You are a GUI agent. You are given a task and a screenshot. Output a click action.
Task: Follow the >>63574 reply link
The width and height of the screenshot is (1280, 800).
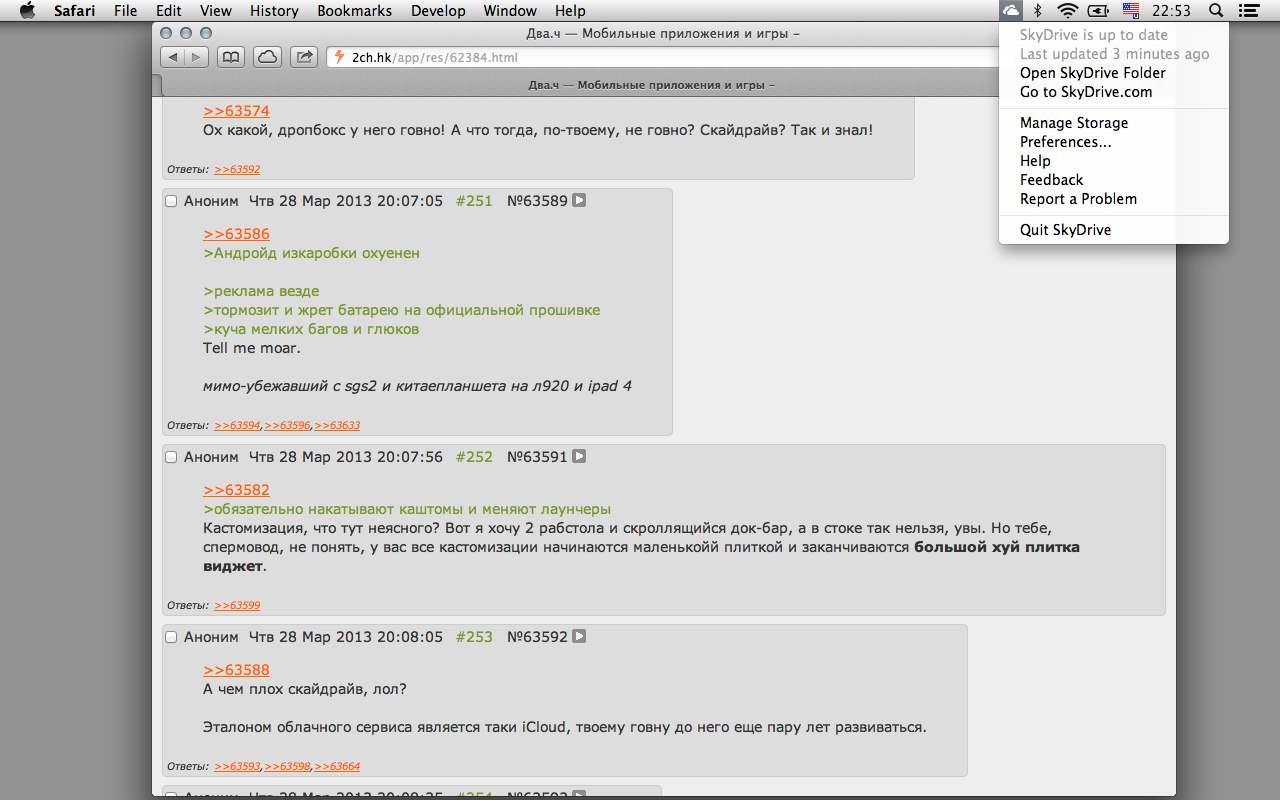236,111
